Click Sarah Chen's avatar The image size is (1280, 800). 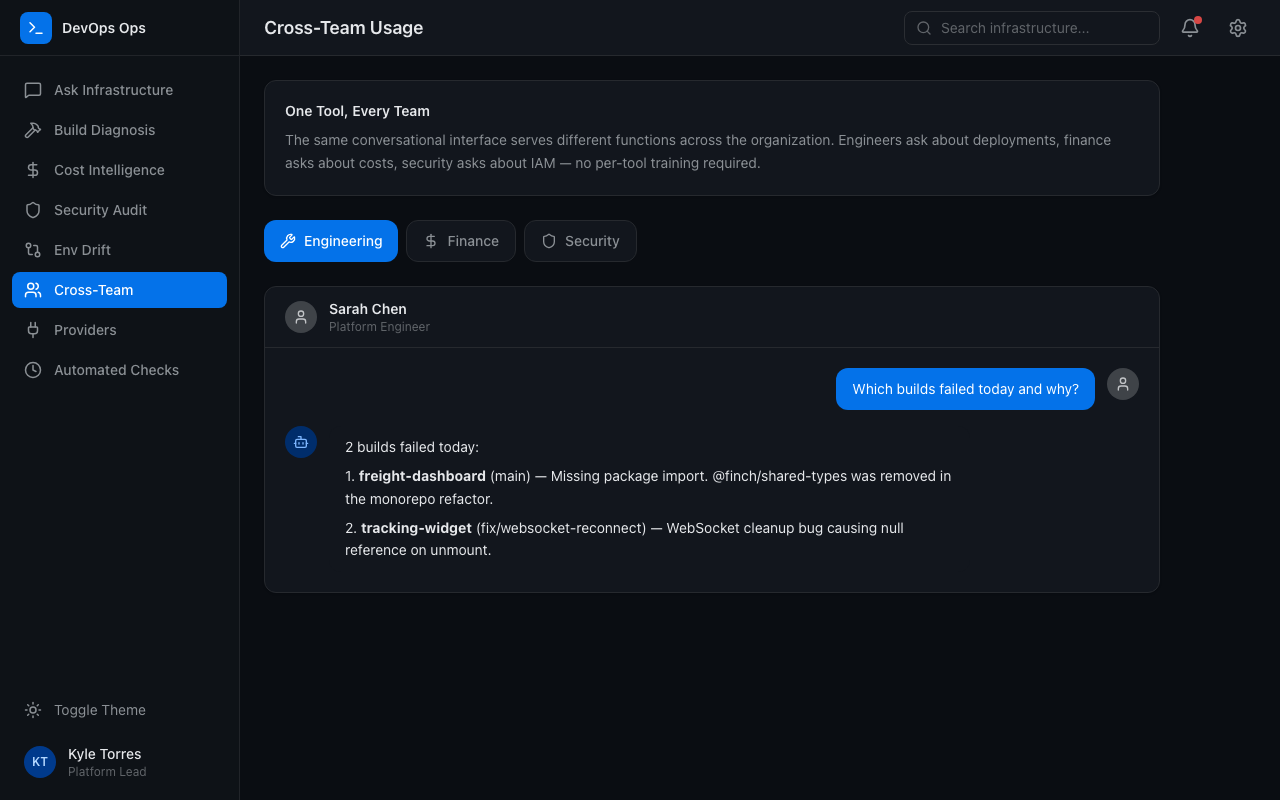[x=301, y=317]
